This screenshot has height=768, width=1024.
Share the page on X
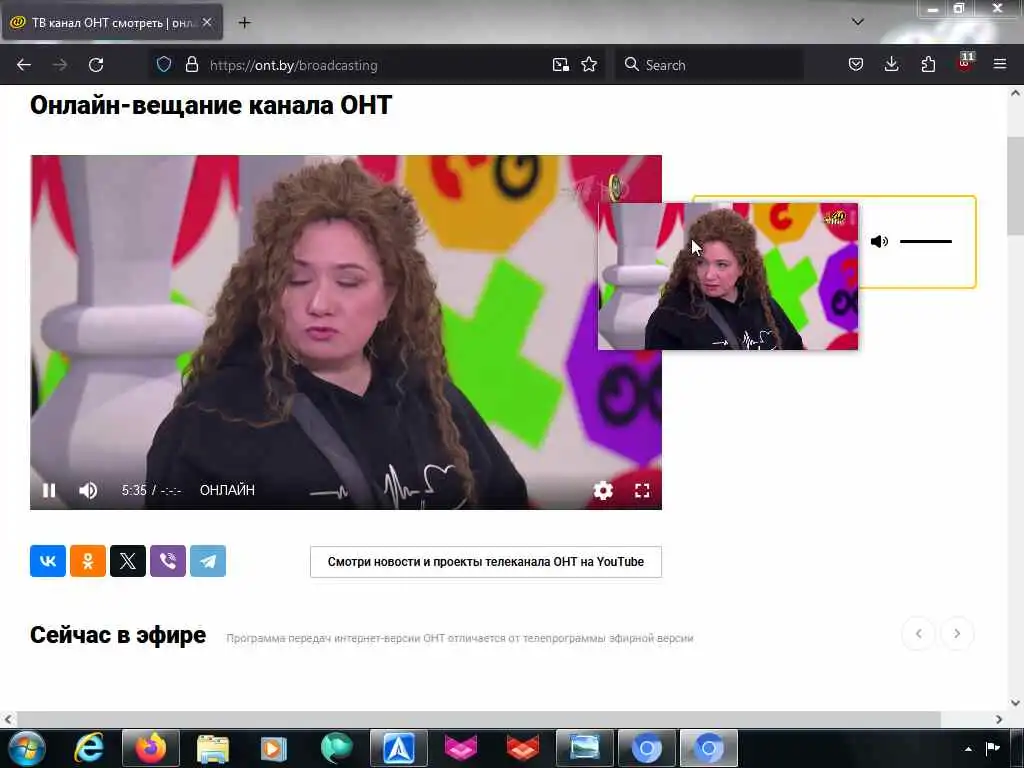128,561
